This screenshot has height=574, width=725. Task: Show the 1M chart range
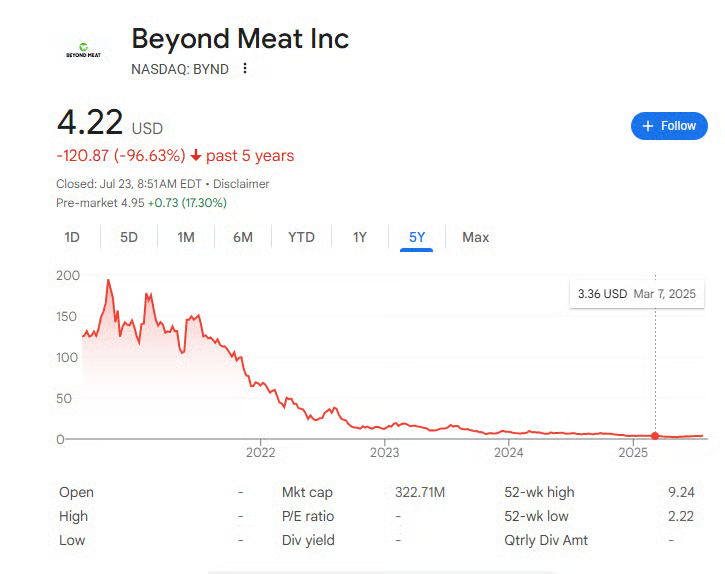pos(186,237)
